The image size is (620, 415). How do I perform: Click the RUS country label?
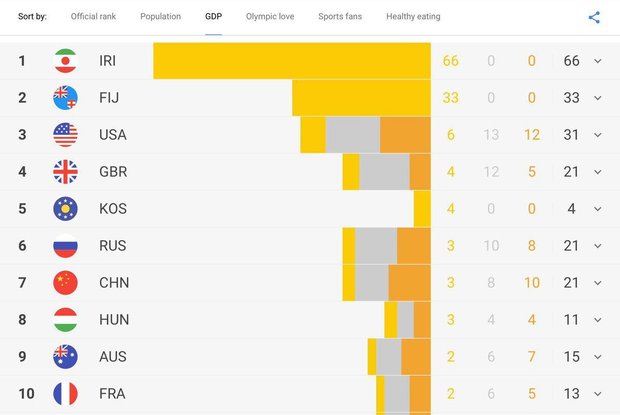pos(113,246)
